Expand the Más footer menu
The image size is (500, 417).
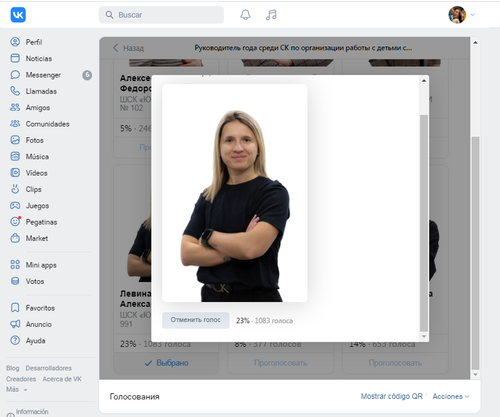pos(16,389)
